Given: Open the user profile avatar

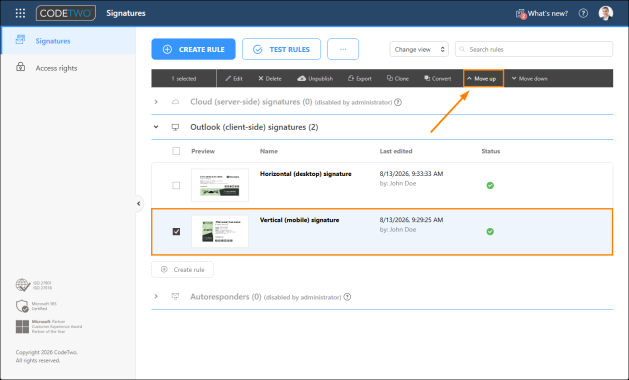Looking at the screenshot, I should point(606,13).
